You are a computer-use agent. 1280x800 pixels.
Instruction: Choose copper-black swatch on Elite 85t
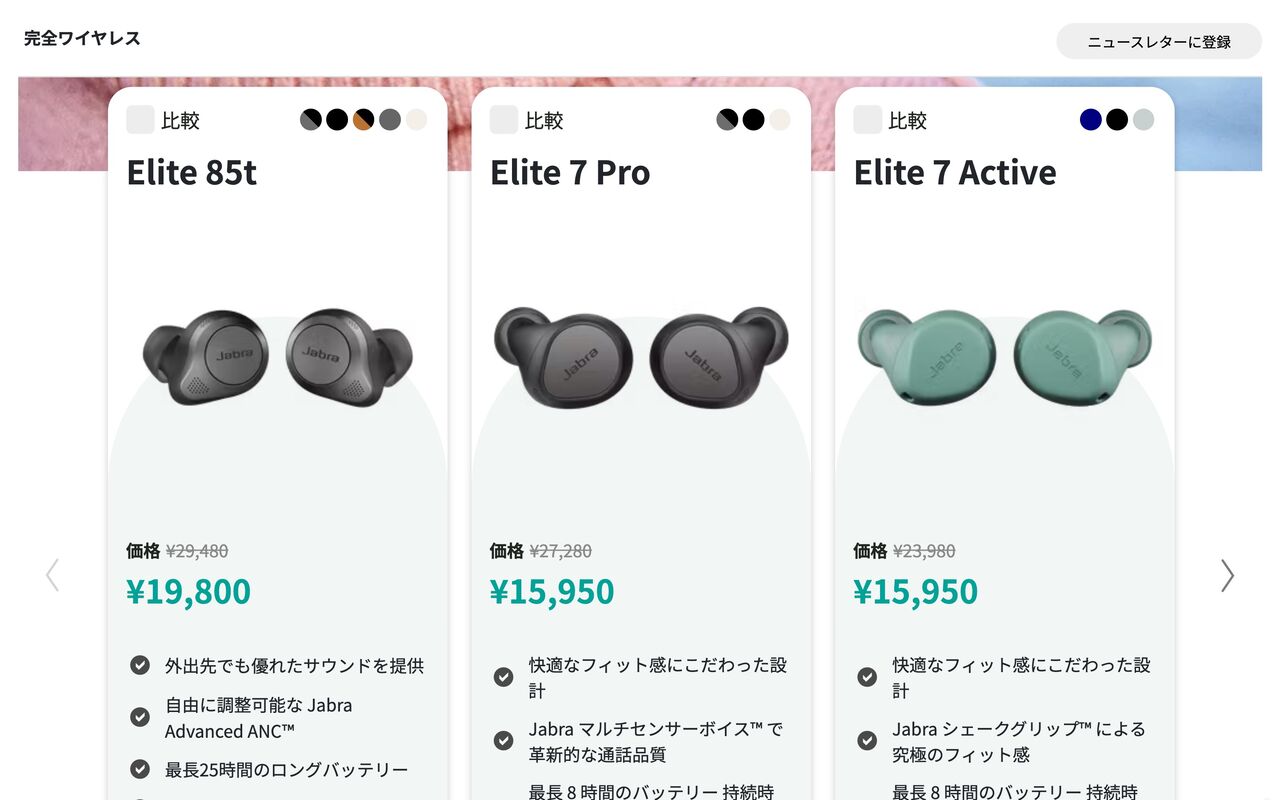click(363, 120)
